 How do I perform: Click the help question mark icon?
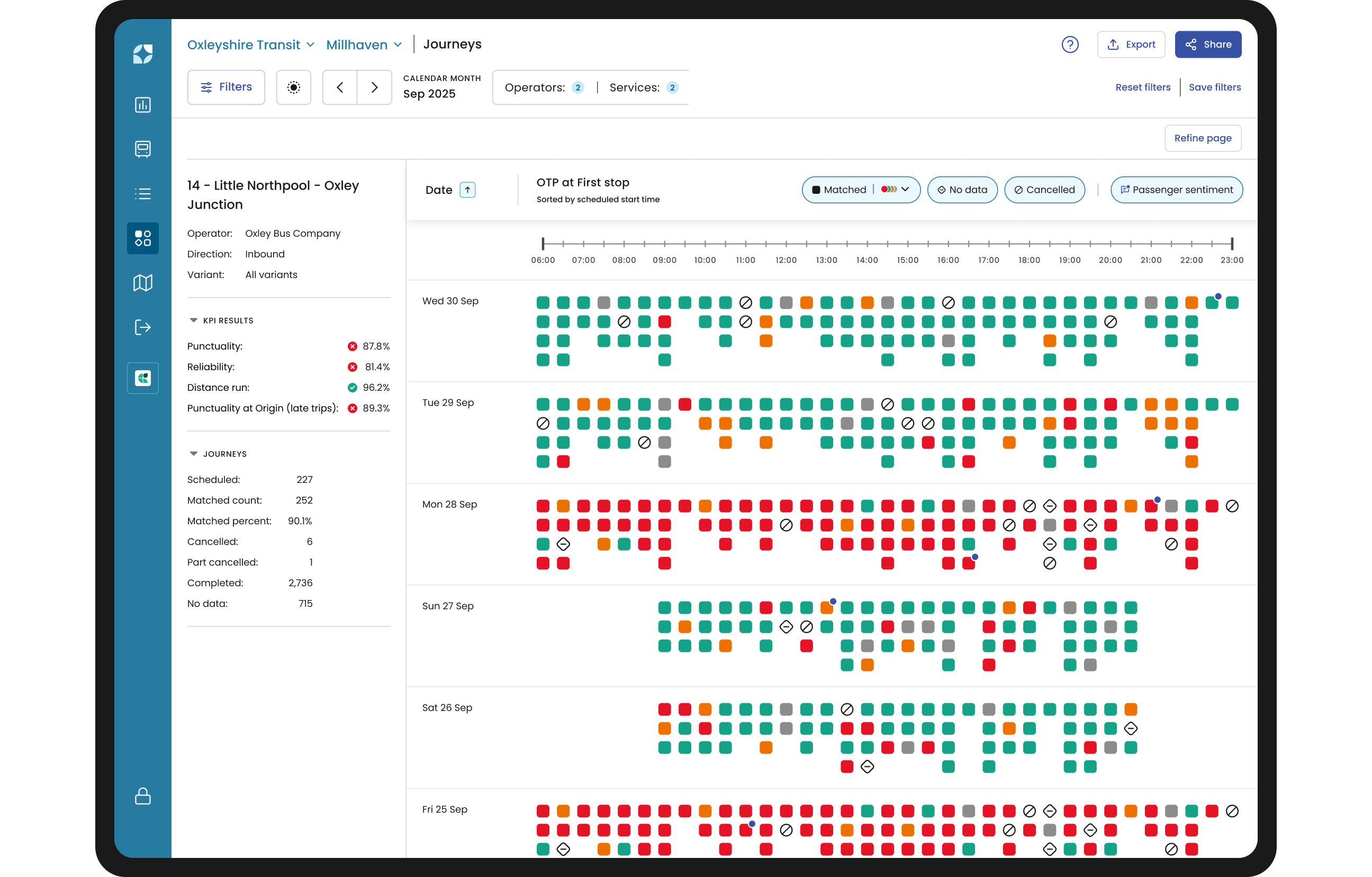(1070, 44)
